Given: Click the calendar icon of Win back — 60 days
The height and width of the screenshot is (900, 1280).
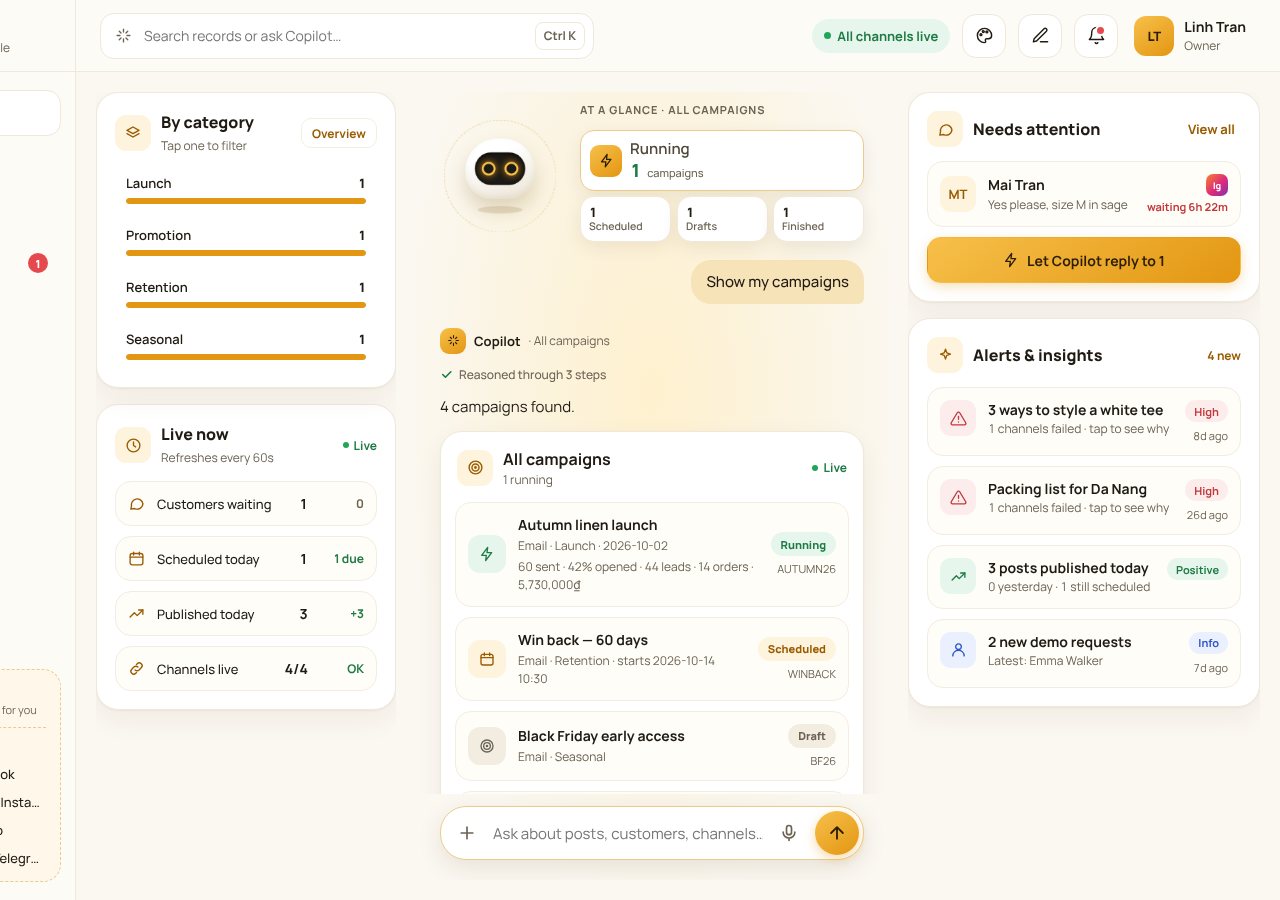Looking at the screenshot, I should [487, 659].
